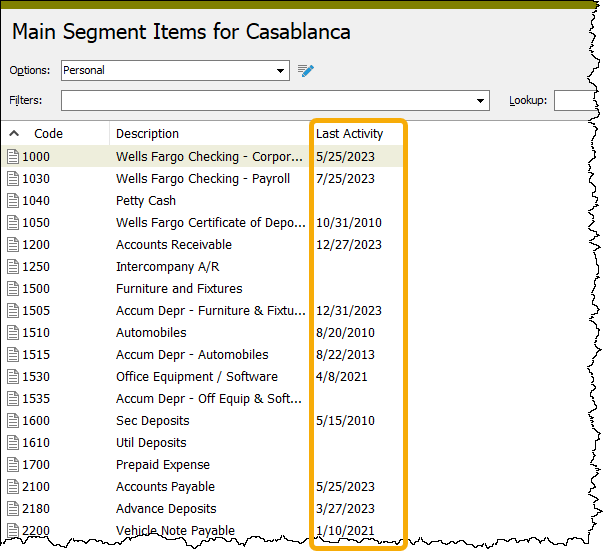Click document icon for code 1200
Screen dimensions: 605x551
13,245
